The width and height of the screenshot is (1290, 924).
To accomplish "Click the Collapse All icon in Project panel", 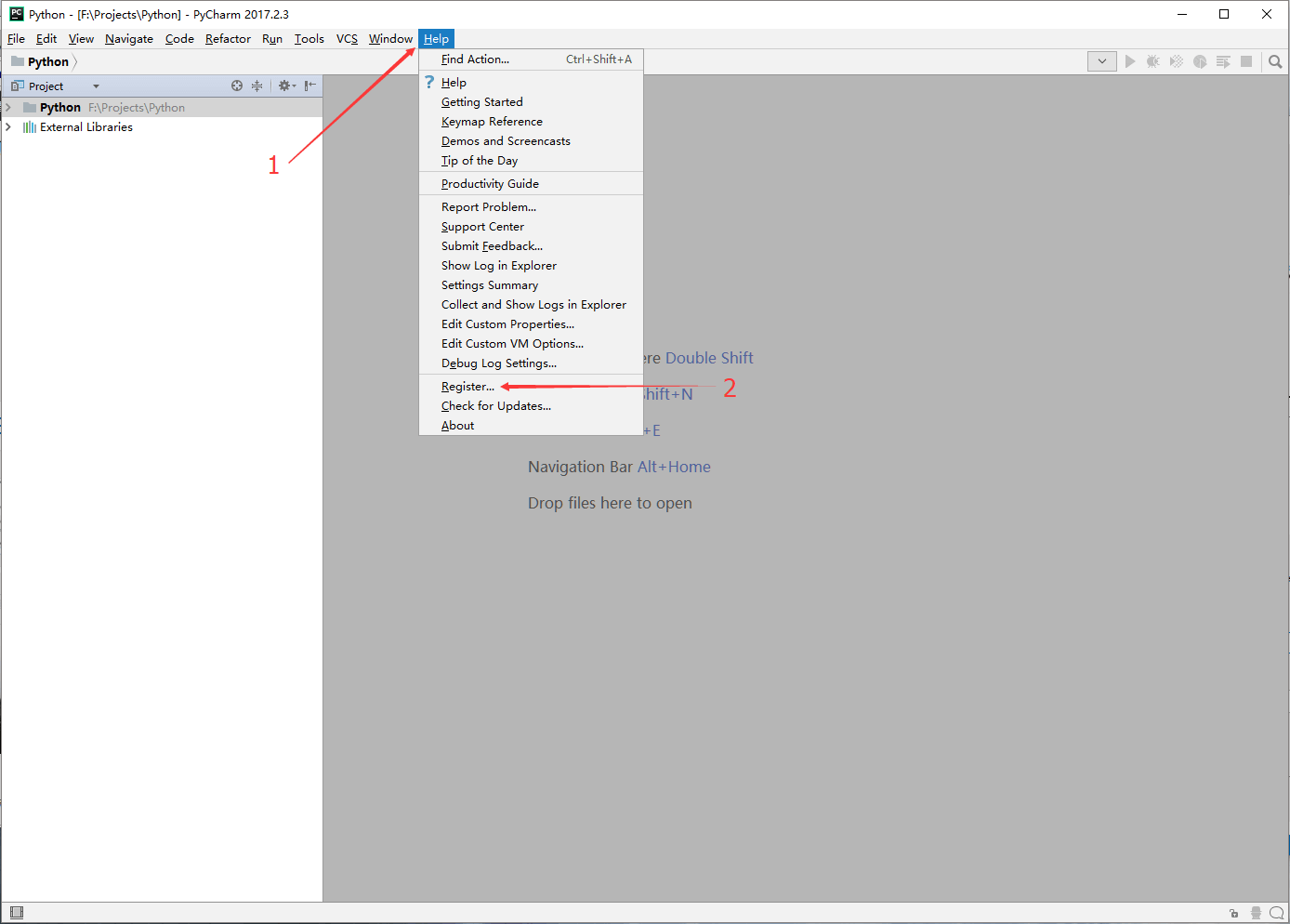I will click(257, 86).
